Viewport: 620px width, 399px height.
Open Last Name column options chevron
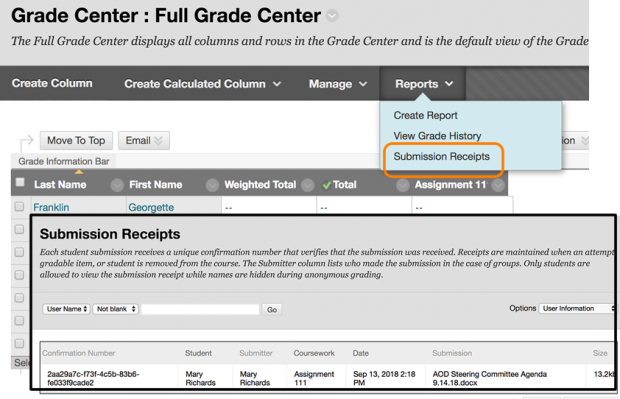click(x=117, y=185)
